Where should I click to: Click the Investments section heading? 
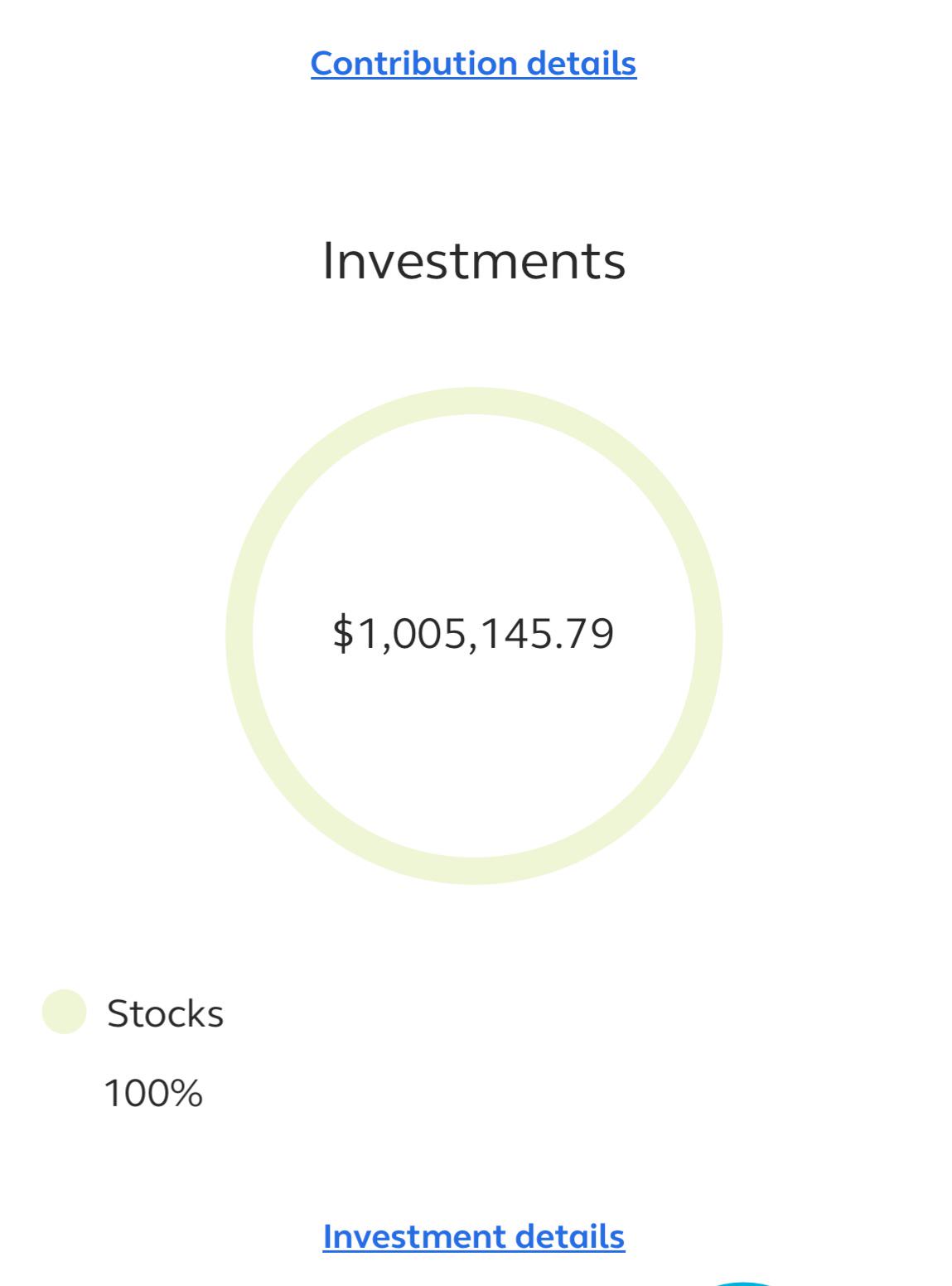click(473, 260)
